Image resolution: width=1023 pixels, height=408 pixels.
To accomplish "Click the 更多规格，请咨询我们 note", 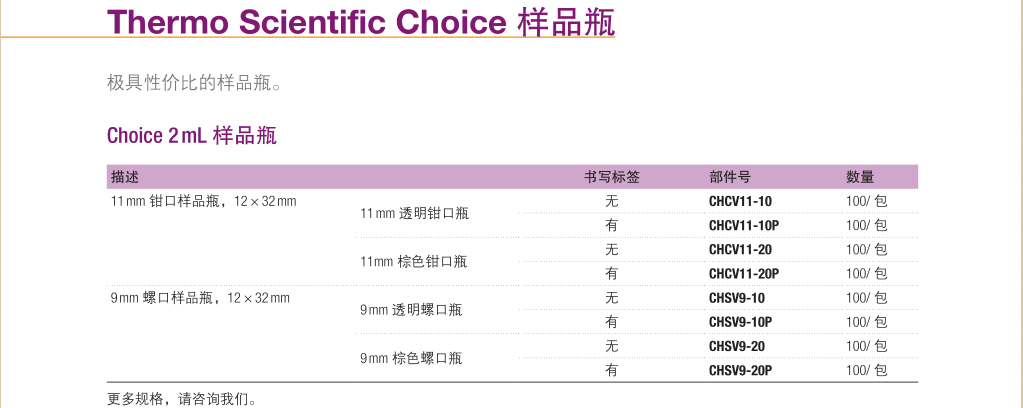I will click(182, 399).
